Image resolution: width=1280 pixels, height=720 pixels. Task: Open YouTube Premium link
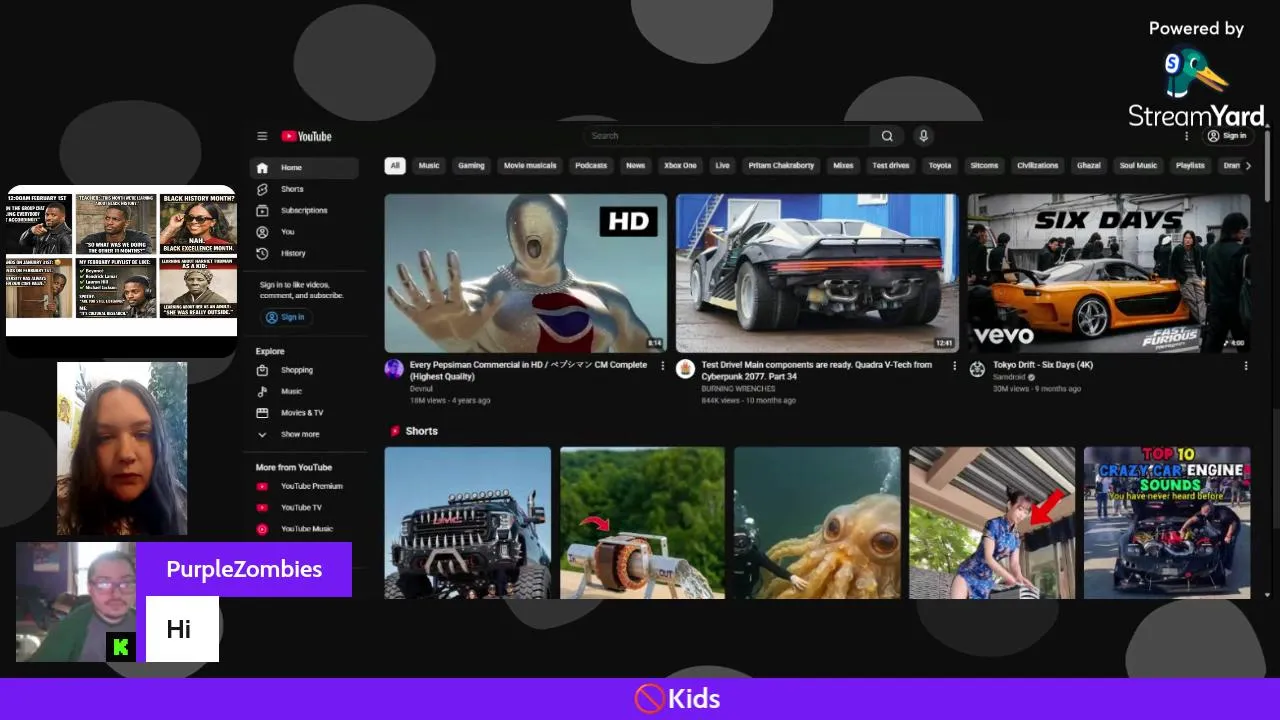pyautogui.click(x=303, y=486)
